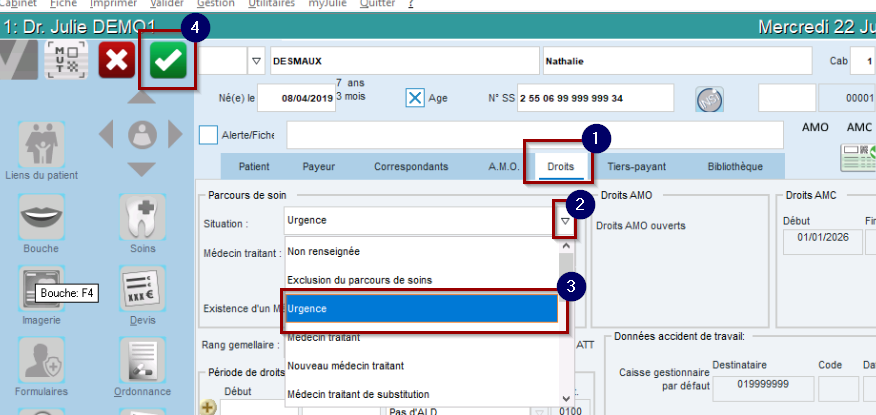Open the Fiche menu

click(x=63, y=3)
